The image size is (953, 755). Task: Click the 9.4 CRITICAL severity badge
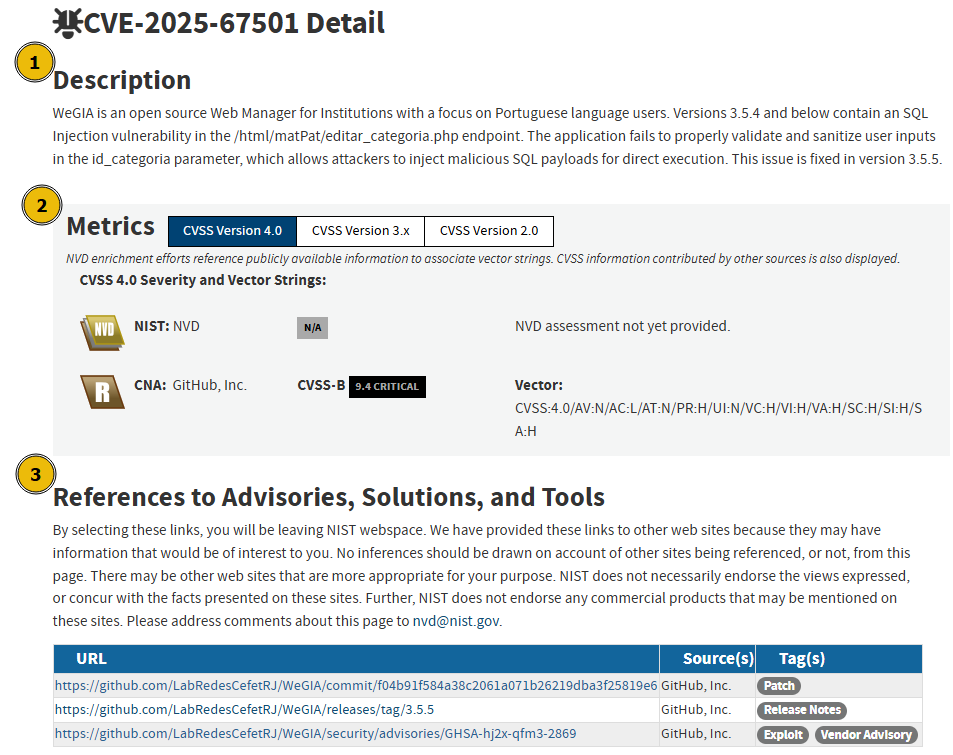(387, 387)
